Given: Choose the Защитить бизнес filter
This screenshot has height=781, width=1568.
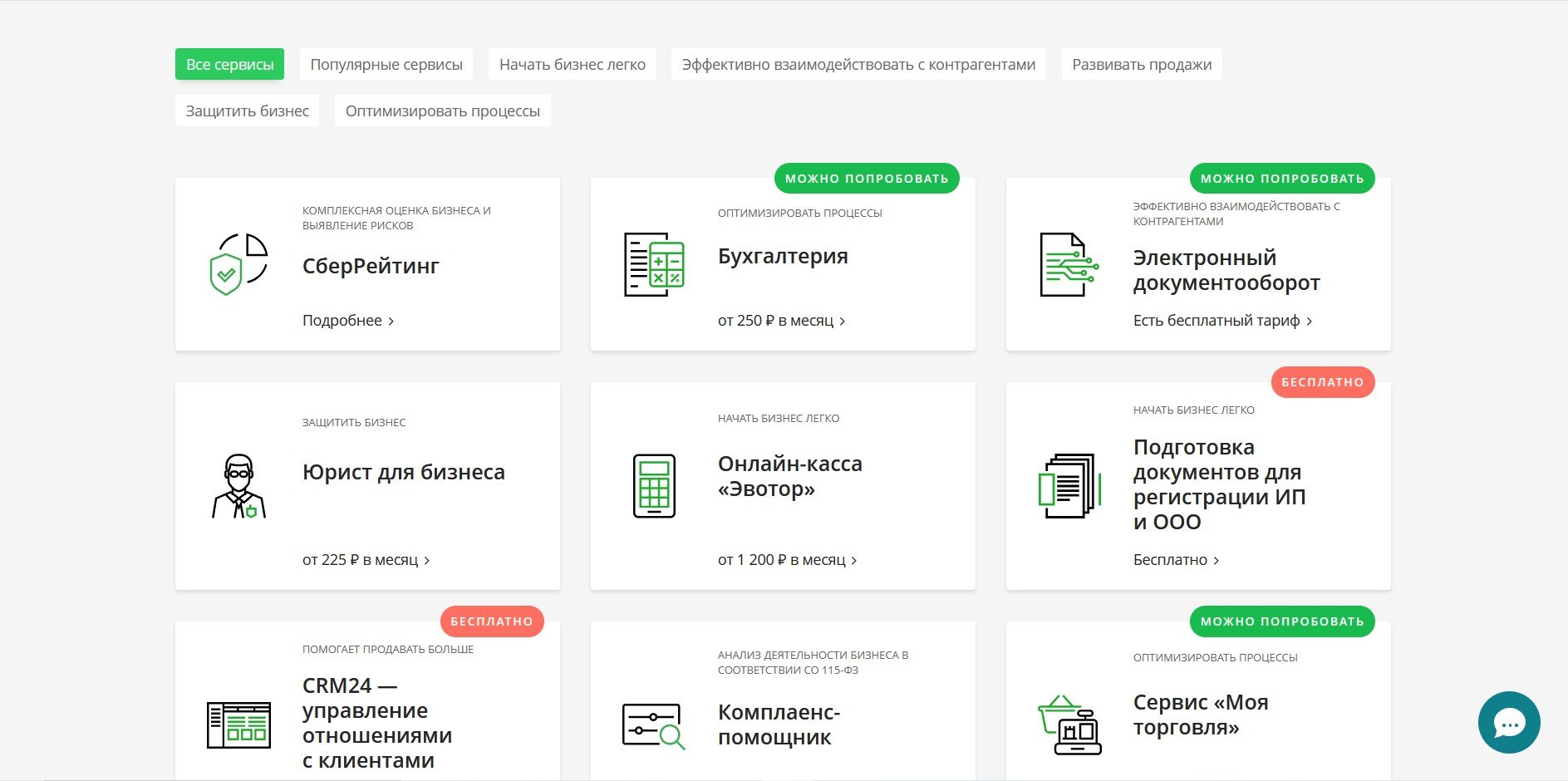Looking at the screenshot, I should [247, 111].
